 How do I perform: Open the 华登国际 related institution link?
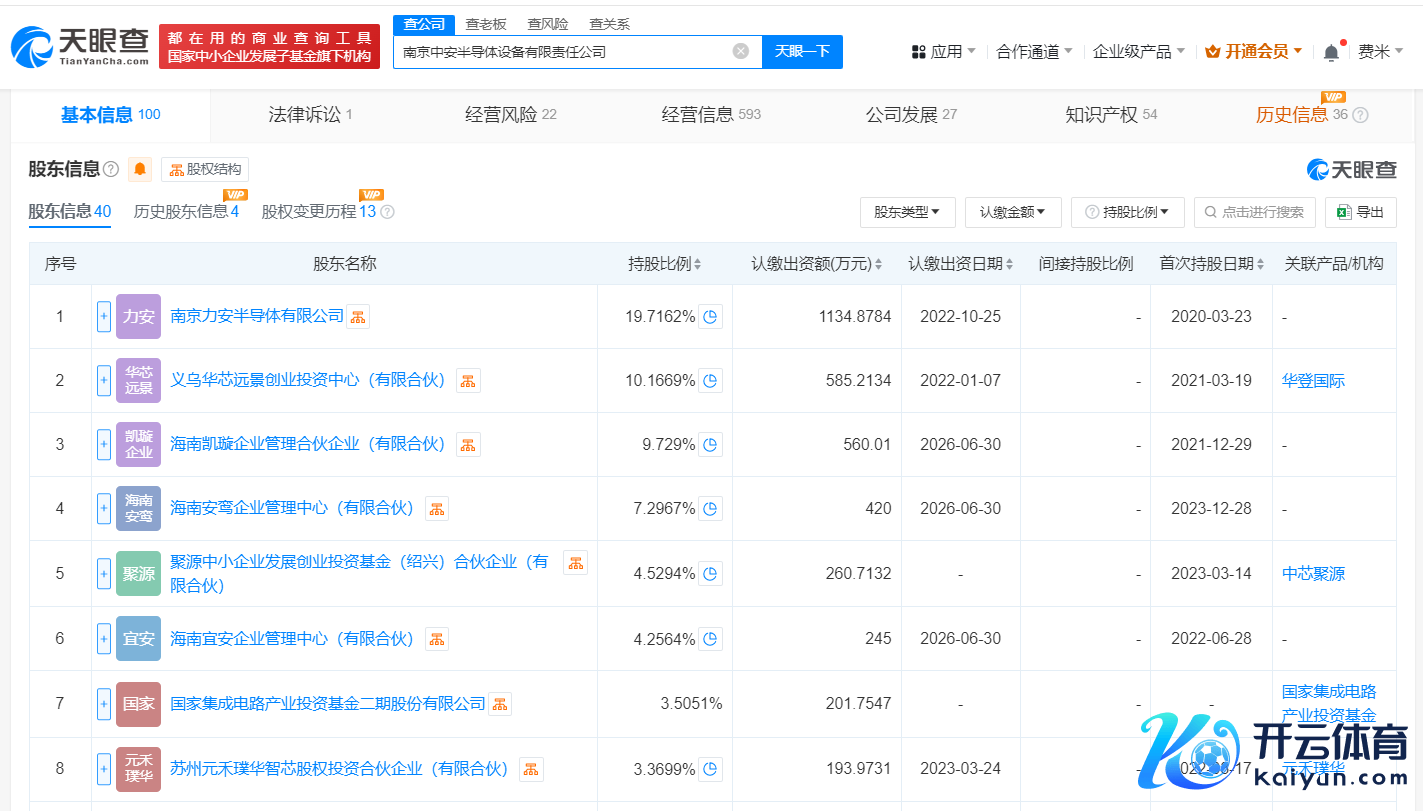tap(1313, 381)
